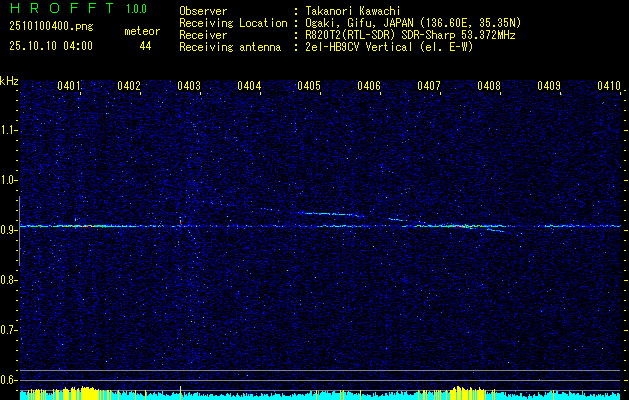The width and height of the screenshot is (629, 400).
Task: Click the meteor count 44
Action: pos(145,46)
